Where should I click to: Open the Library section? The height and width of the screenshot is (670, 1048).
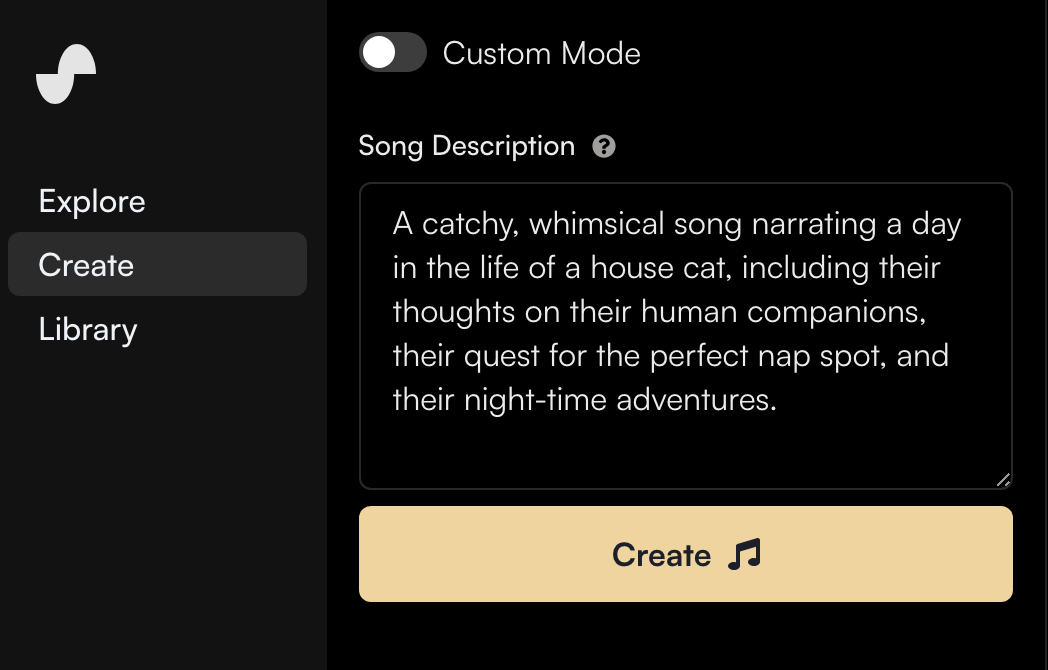[88, 330]
